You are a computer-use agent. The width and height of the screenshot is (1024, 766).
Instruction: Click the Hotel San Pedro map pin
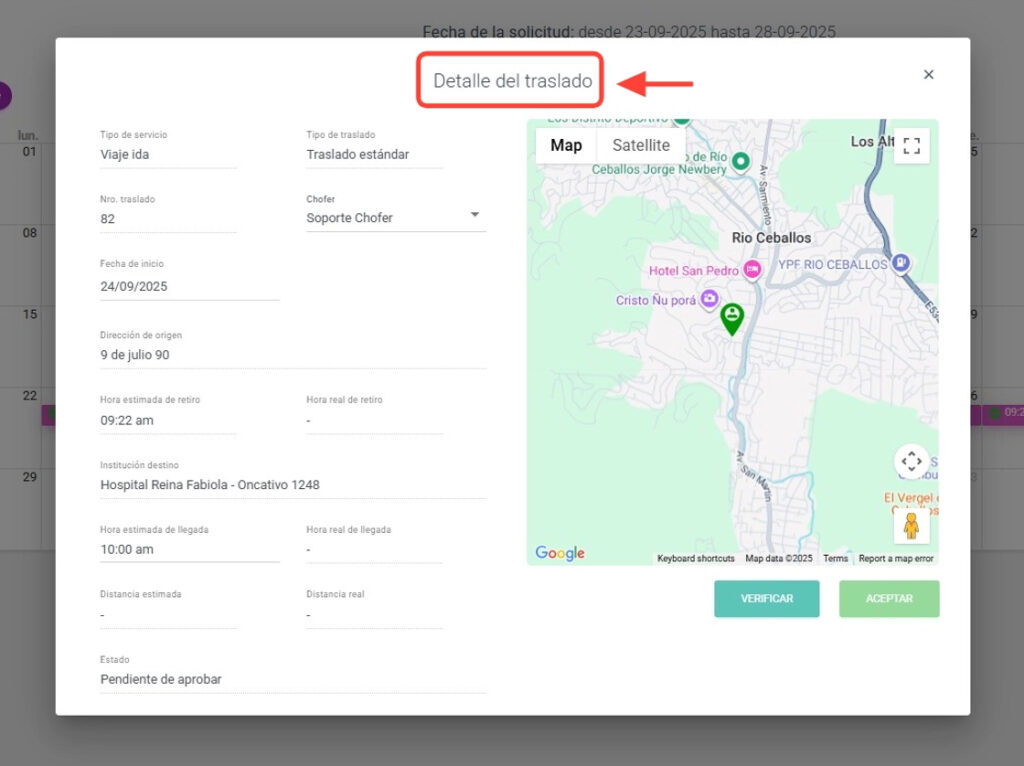pyautogui.click(x=752, y=269)
